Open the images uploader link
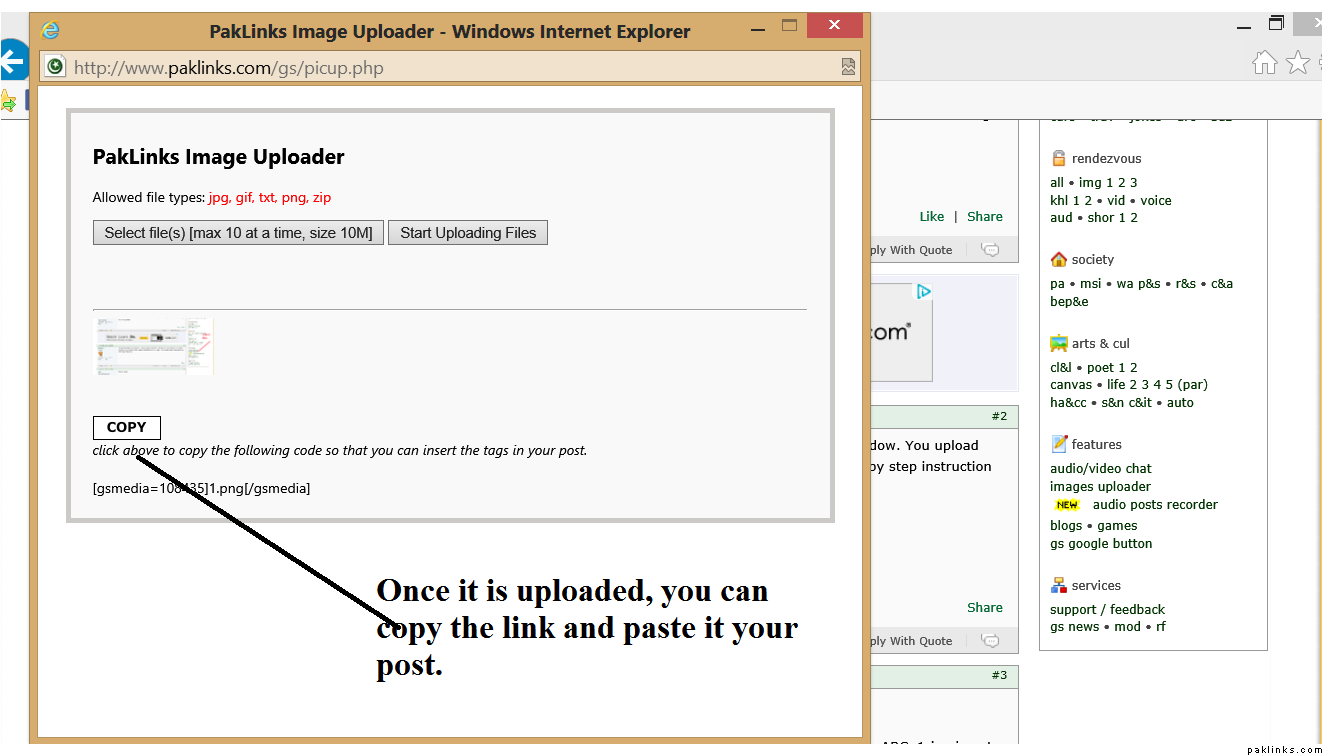 (1100, 487)
